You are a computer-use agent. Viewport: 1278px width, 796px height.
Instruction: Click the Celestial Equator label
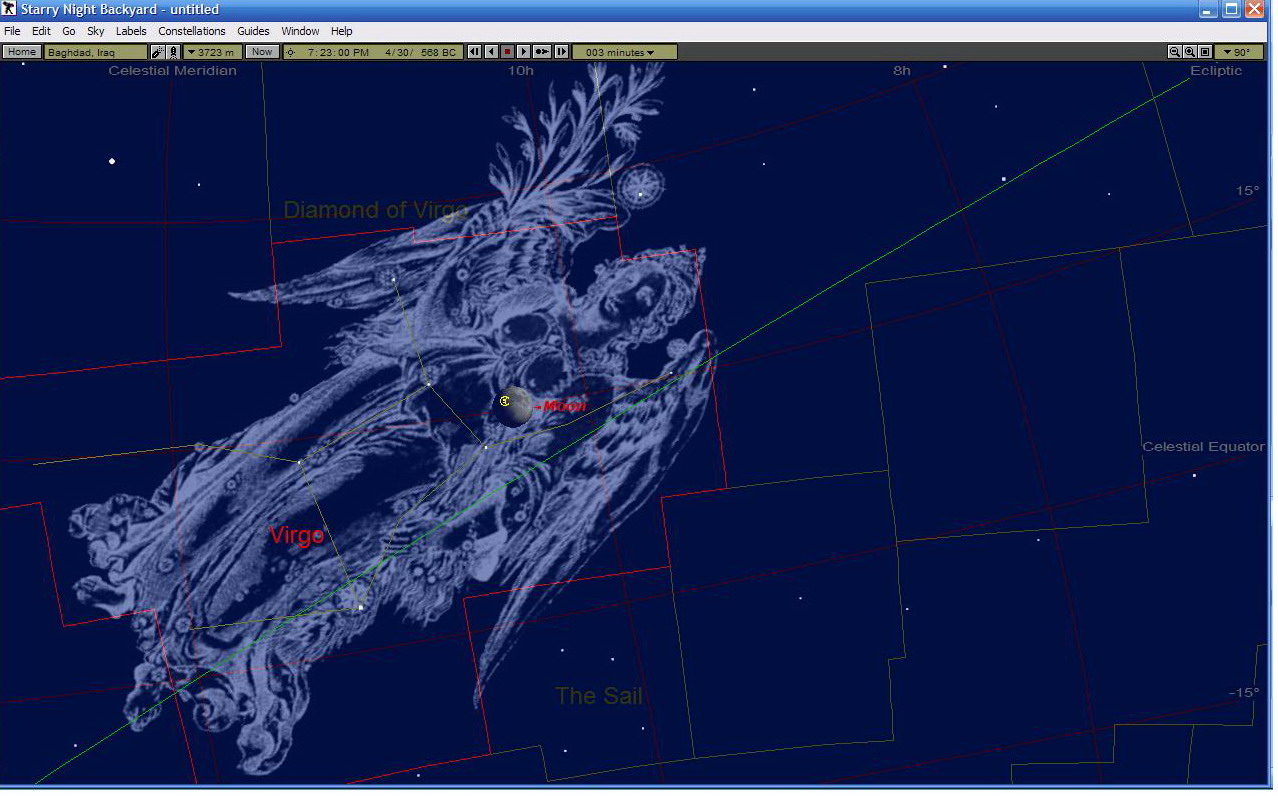click(1204, 447)
